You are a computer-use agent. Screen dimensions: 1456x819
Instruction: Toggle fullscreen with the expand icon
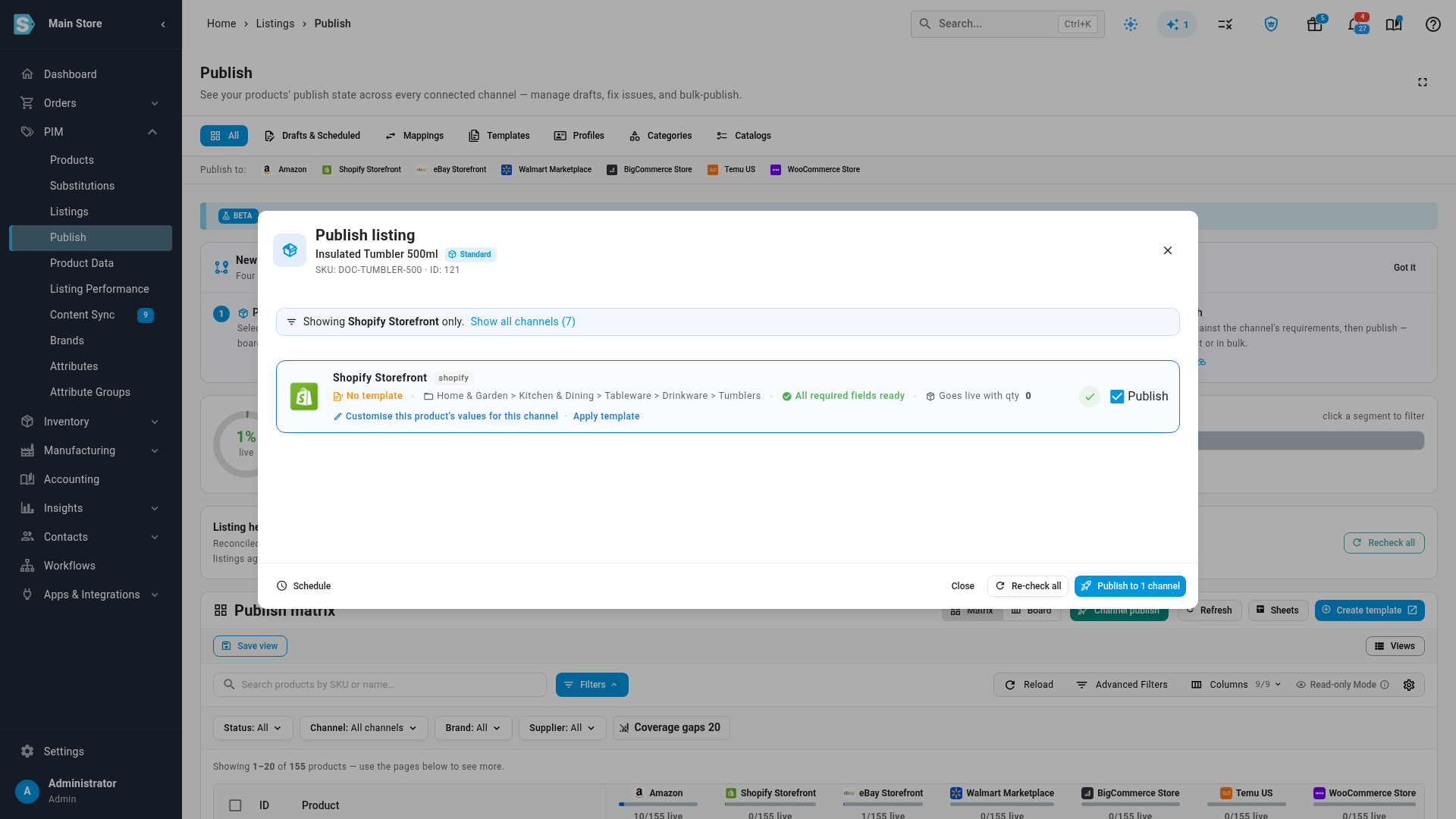click(x=1423, y=82)
